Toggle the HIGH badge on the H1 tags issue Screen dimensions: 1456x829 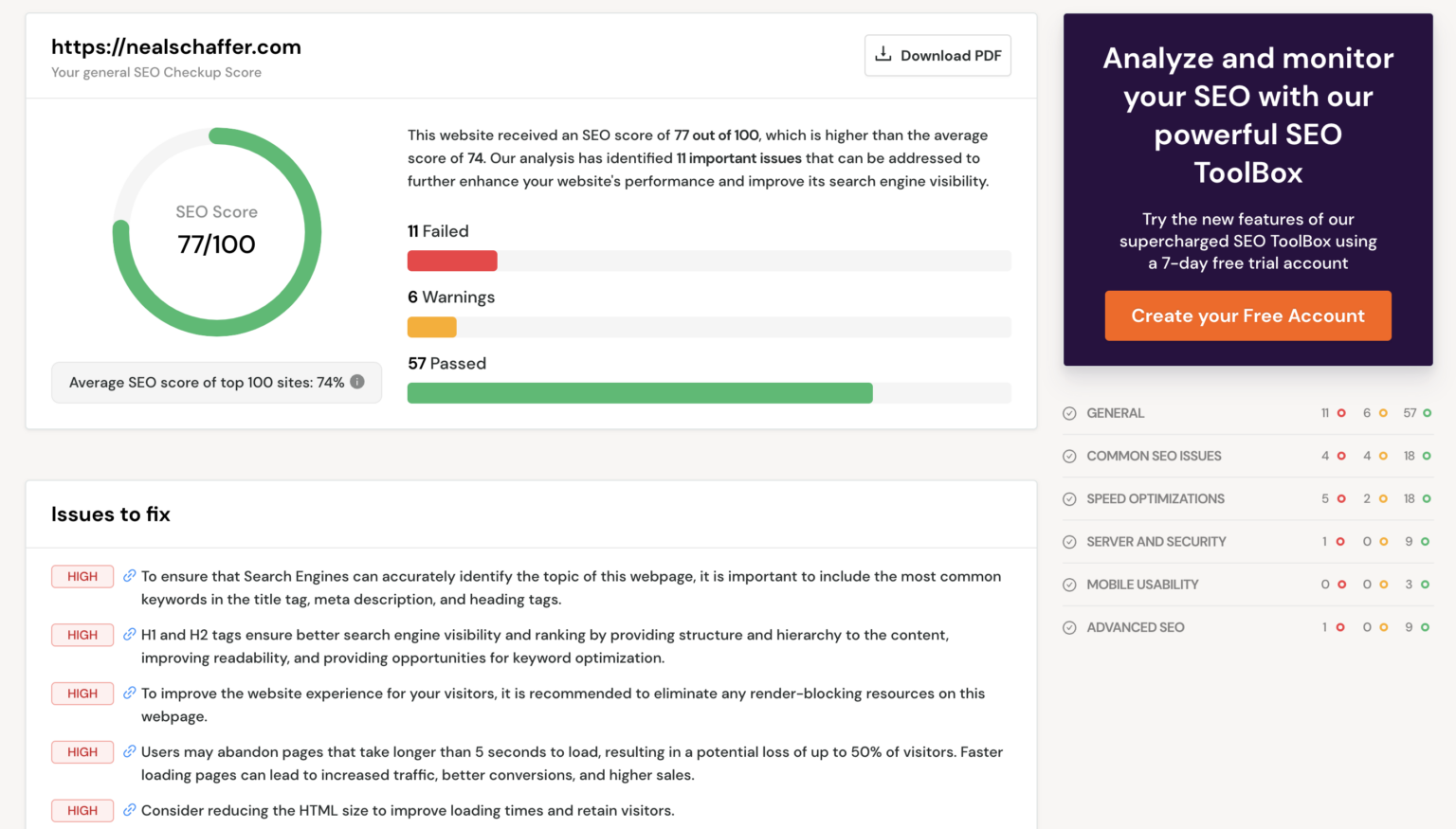pyautogui.click(x=82, y=634)
